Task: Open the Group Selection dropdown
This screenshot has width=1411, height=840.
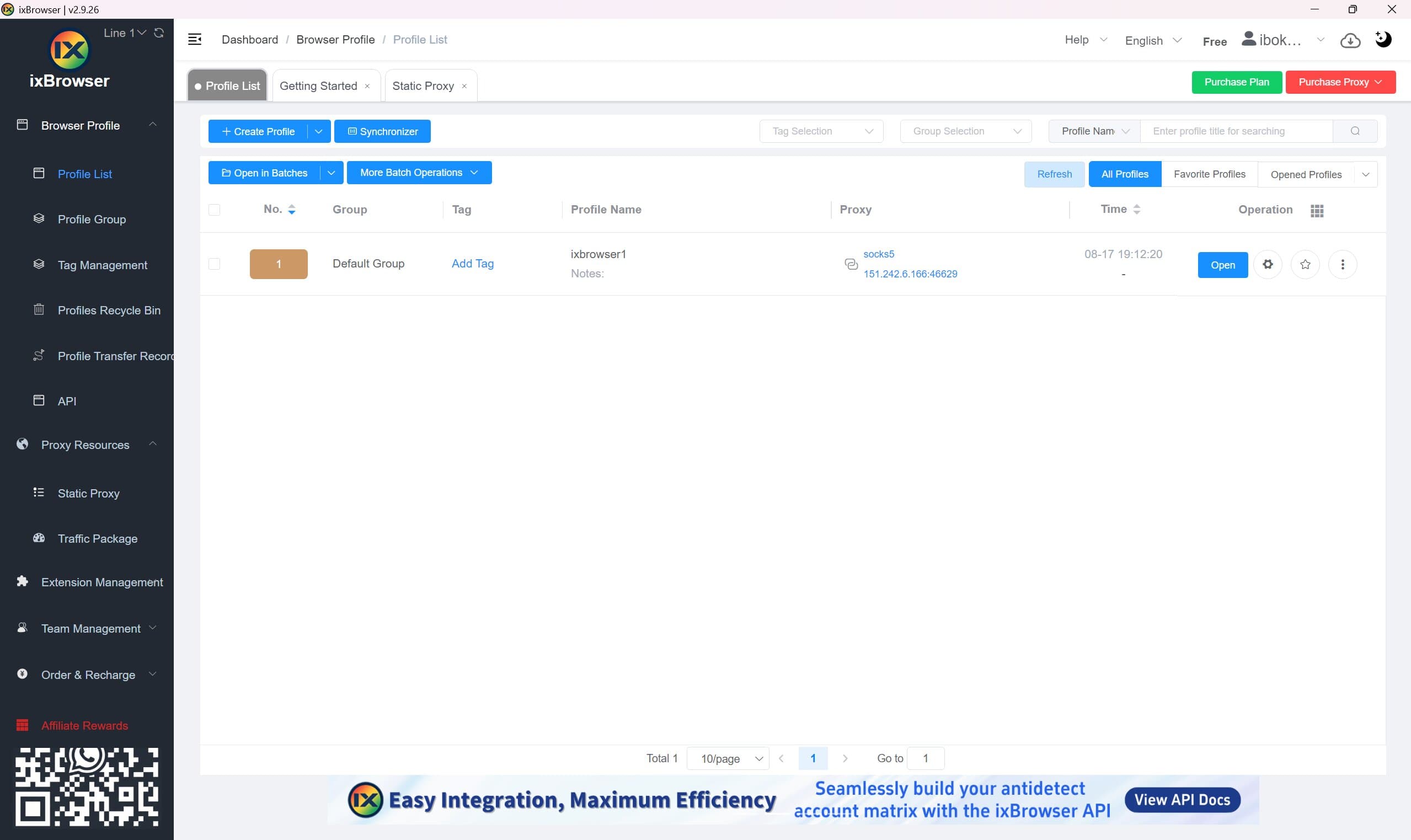Action: coord(965,131)
